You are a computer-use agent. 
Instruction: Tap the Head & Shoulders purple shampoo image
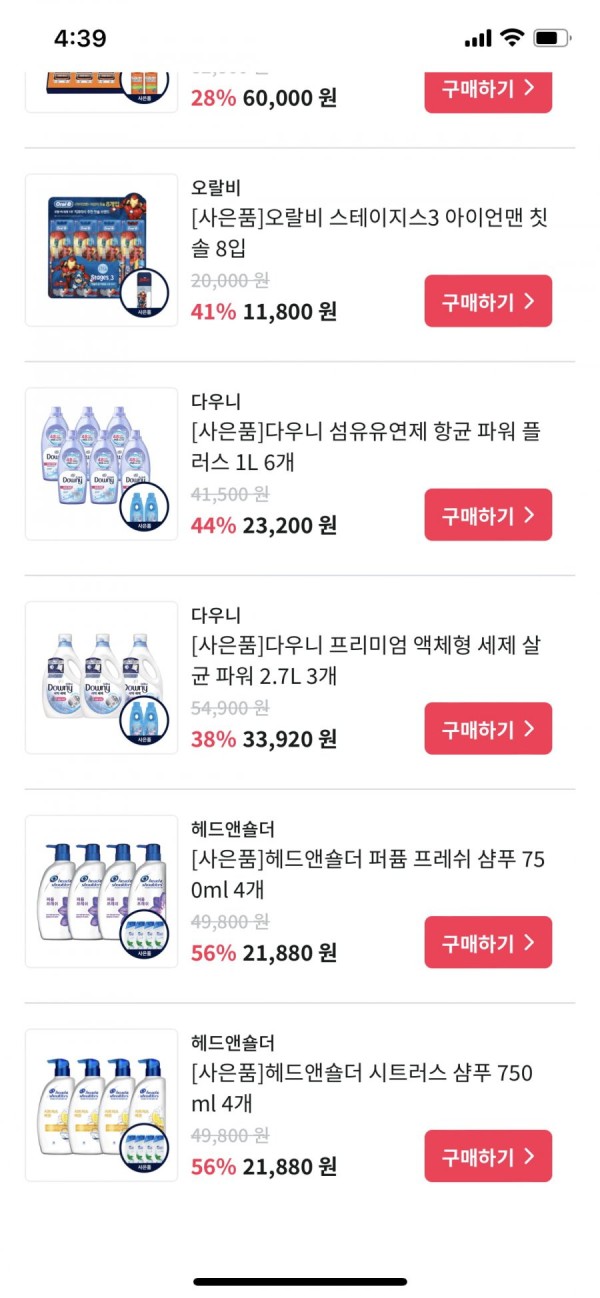click(x=101, y=892)
